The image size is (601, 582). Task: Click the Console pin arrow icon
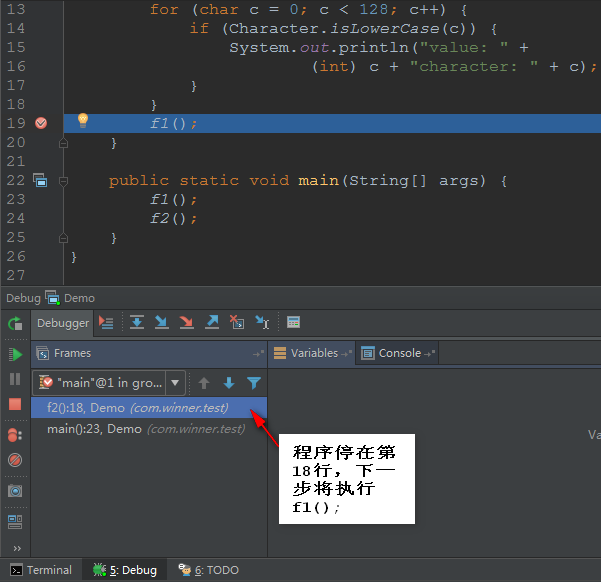coord(430,353)
